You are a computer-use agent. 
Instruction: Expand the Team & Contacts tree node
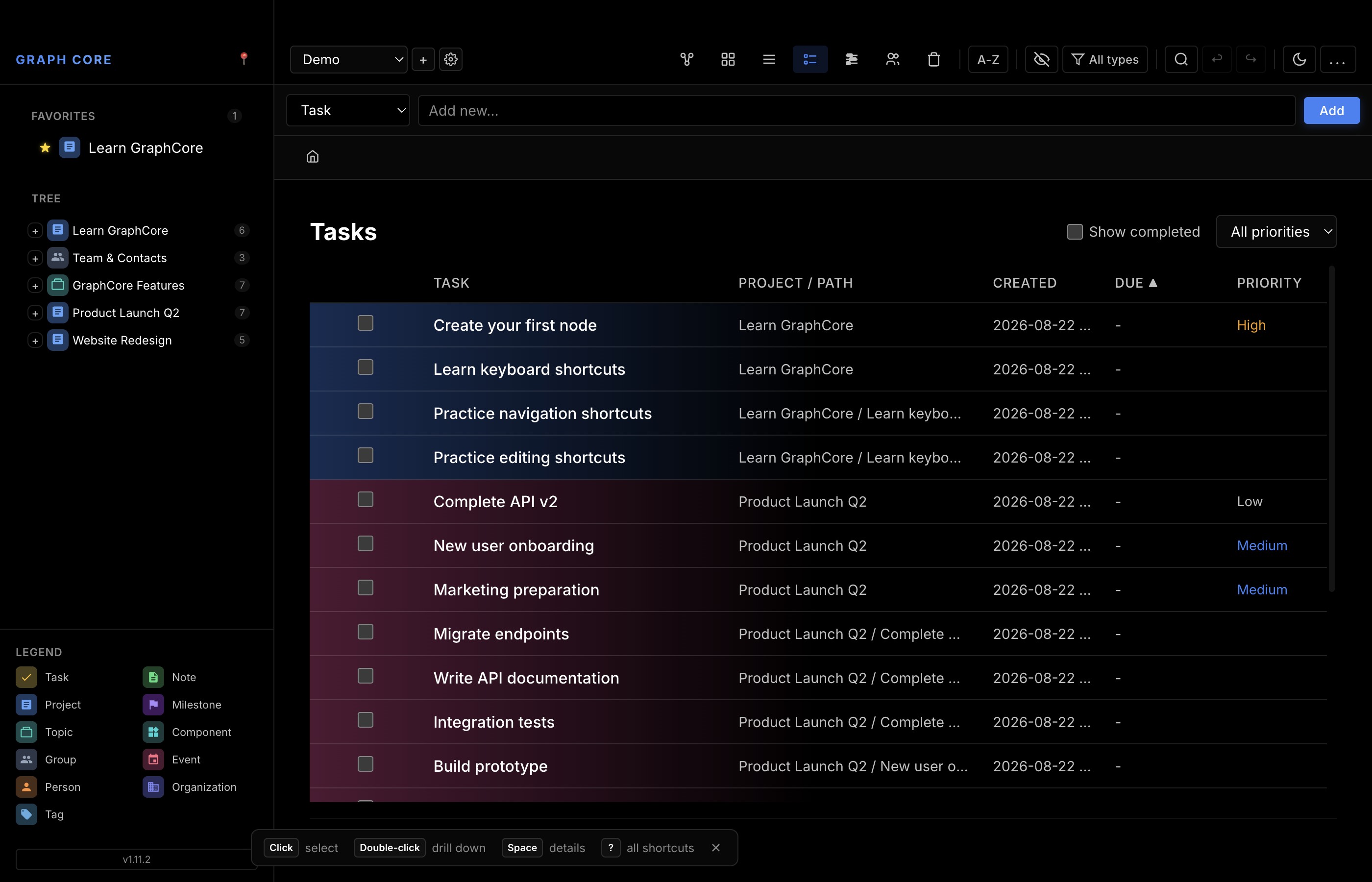click(35, 258)
